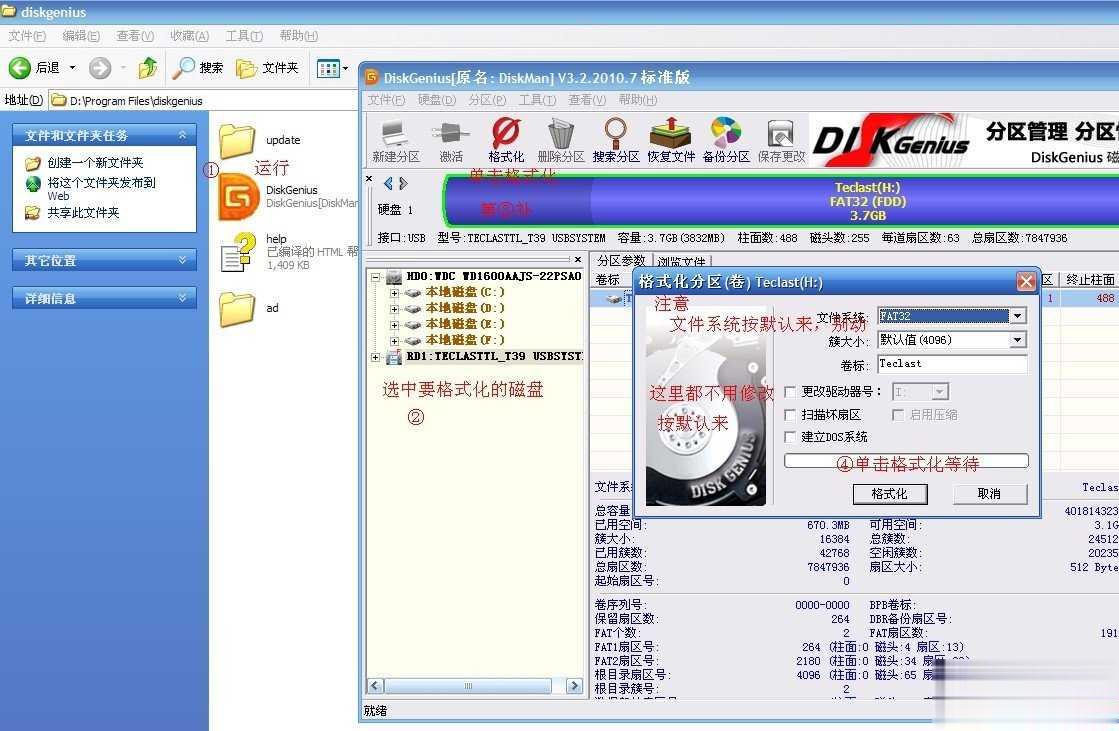Click the 删除分区 trash icon
Viewport: 1119px width, 731px height.
coord(561,141)
